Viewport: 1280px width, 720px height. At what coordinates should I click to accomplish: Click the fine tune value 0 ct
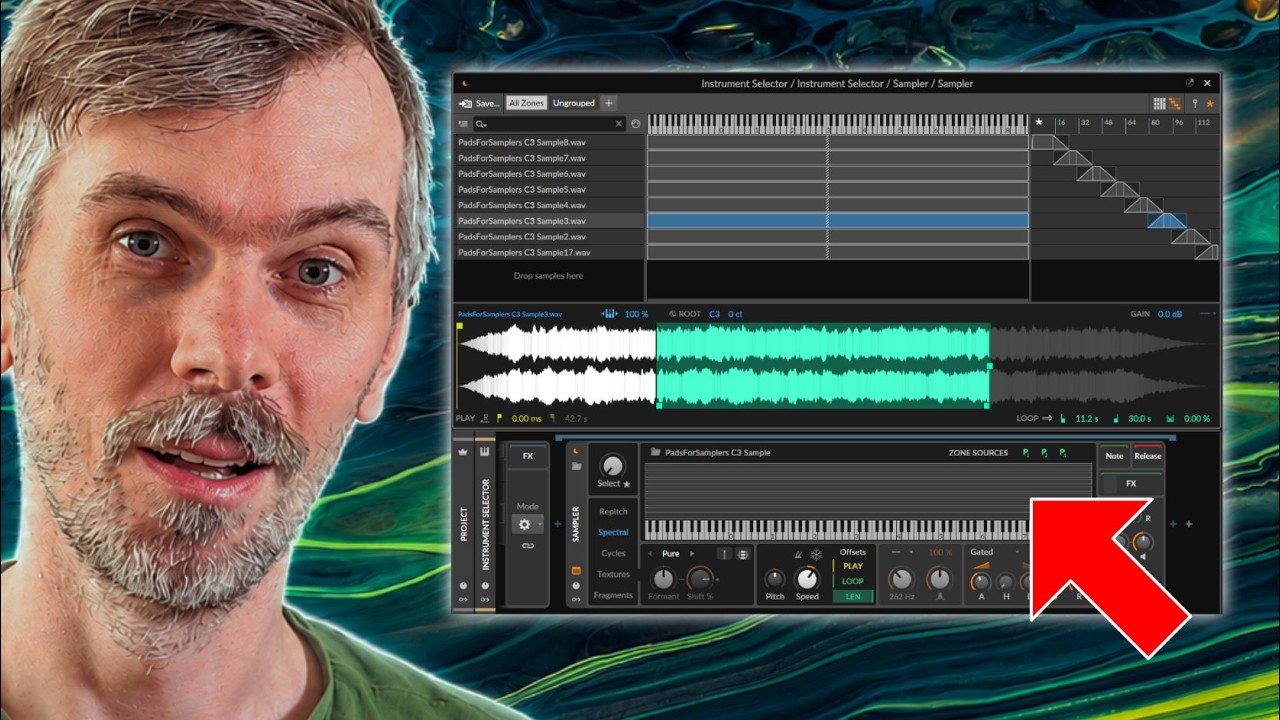coord(735,314)
